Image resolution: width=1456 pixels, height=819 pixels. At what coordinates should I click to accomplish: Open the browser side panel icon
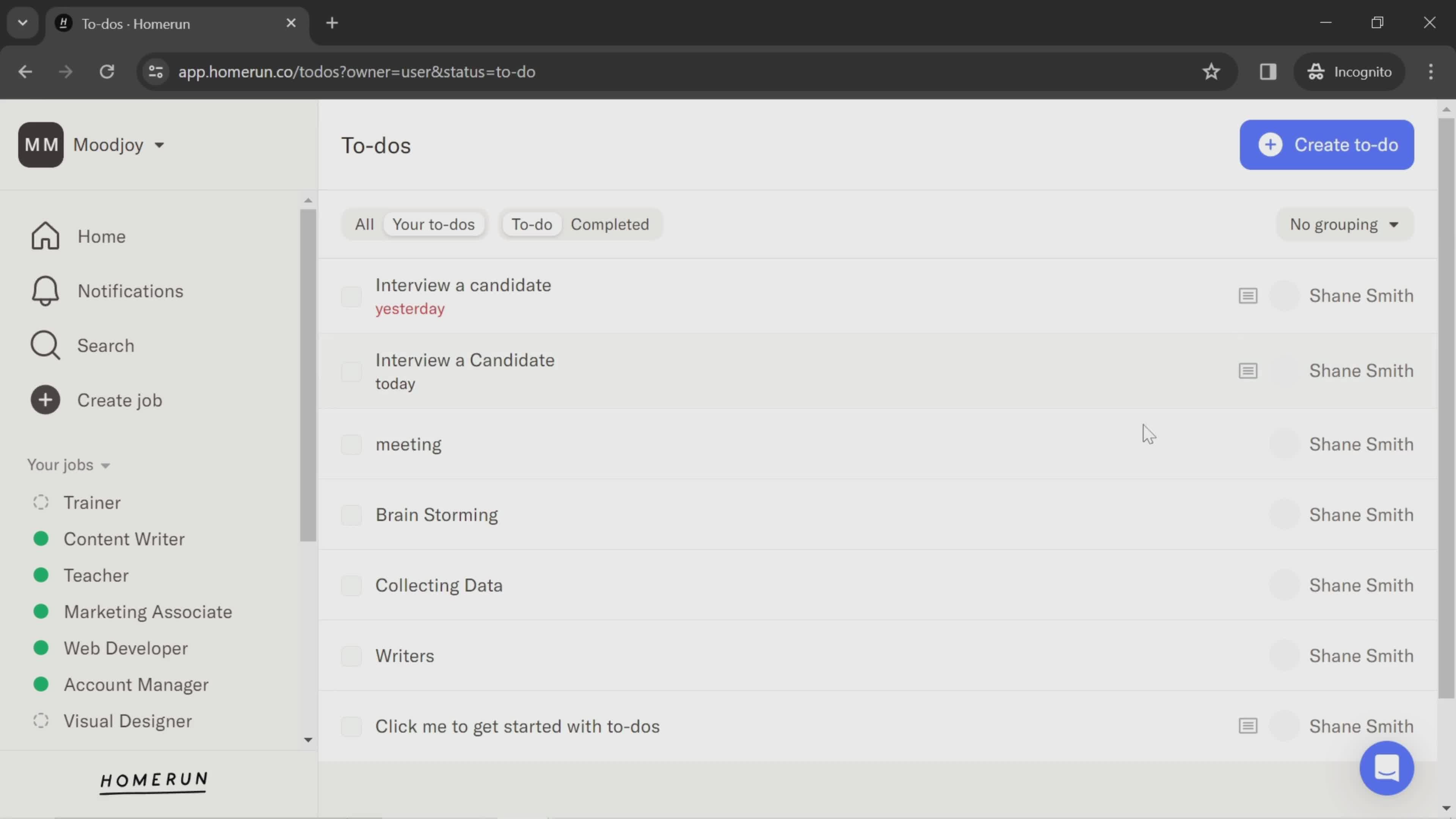(x=1268, y=72)
